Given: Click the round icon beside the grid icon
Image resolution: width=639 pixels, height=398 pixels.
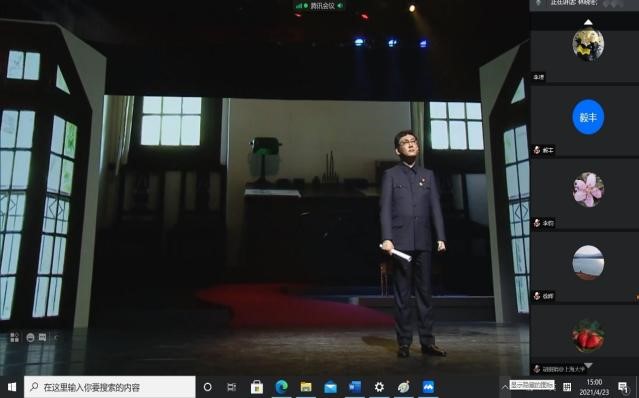Looking at the screenshot, I should pyautogui.click(x=30, y=337).
